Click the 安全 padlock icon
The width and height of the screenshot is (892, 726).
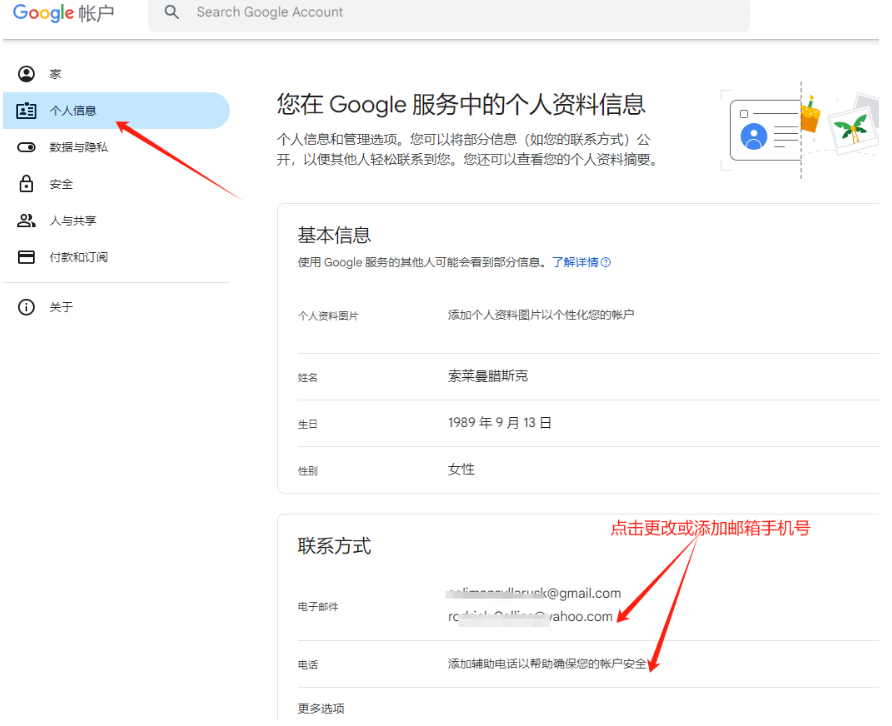26,184
